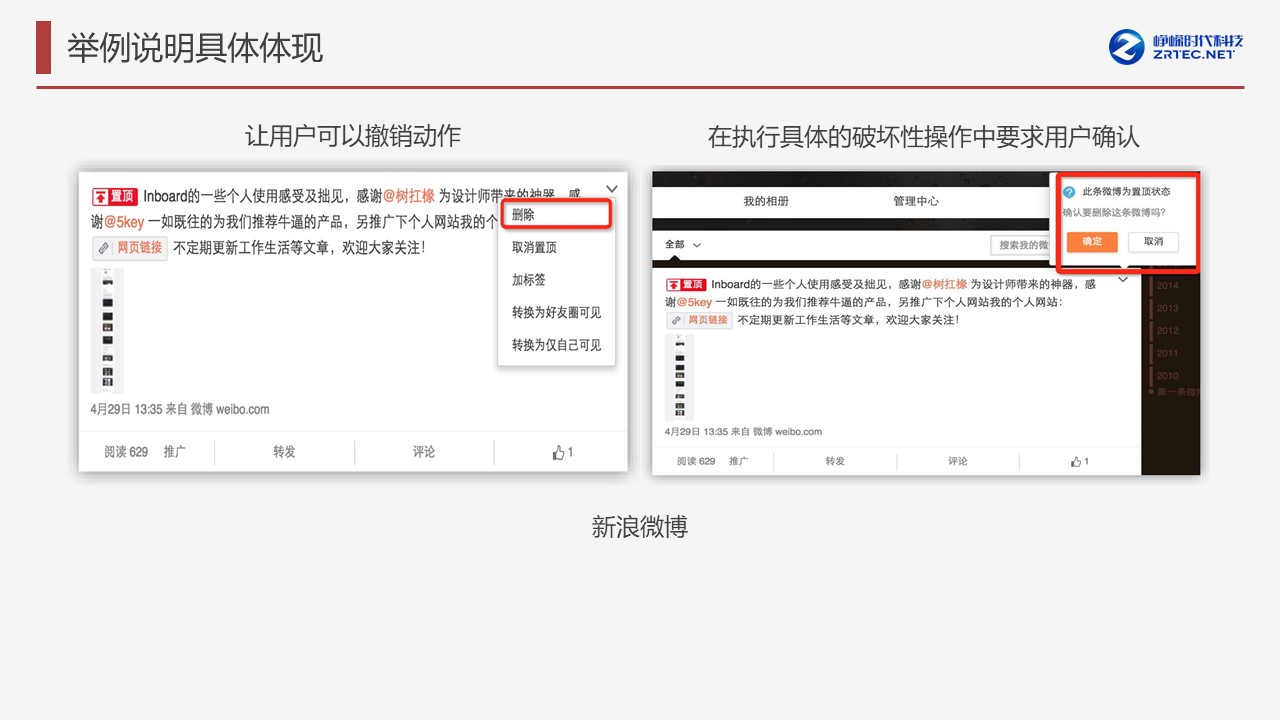Screen dimensions: 1280x720
Task: Click the red 置顶 pinned badge in left post
Action: (114, 197)
